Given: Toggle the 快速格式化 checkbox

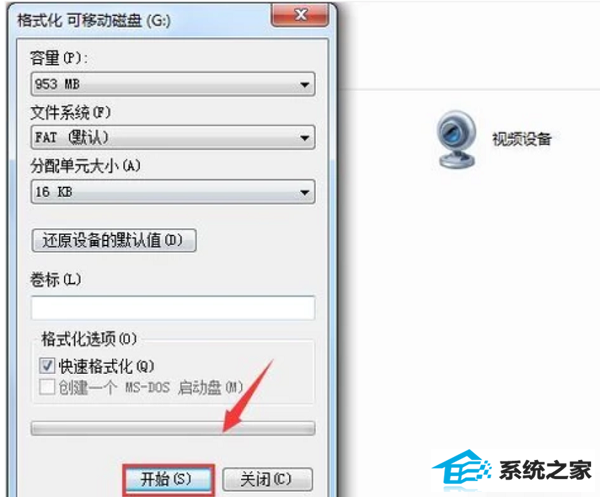Looking at the screenshot, I should pyautogui.click(x=47, y=366).
